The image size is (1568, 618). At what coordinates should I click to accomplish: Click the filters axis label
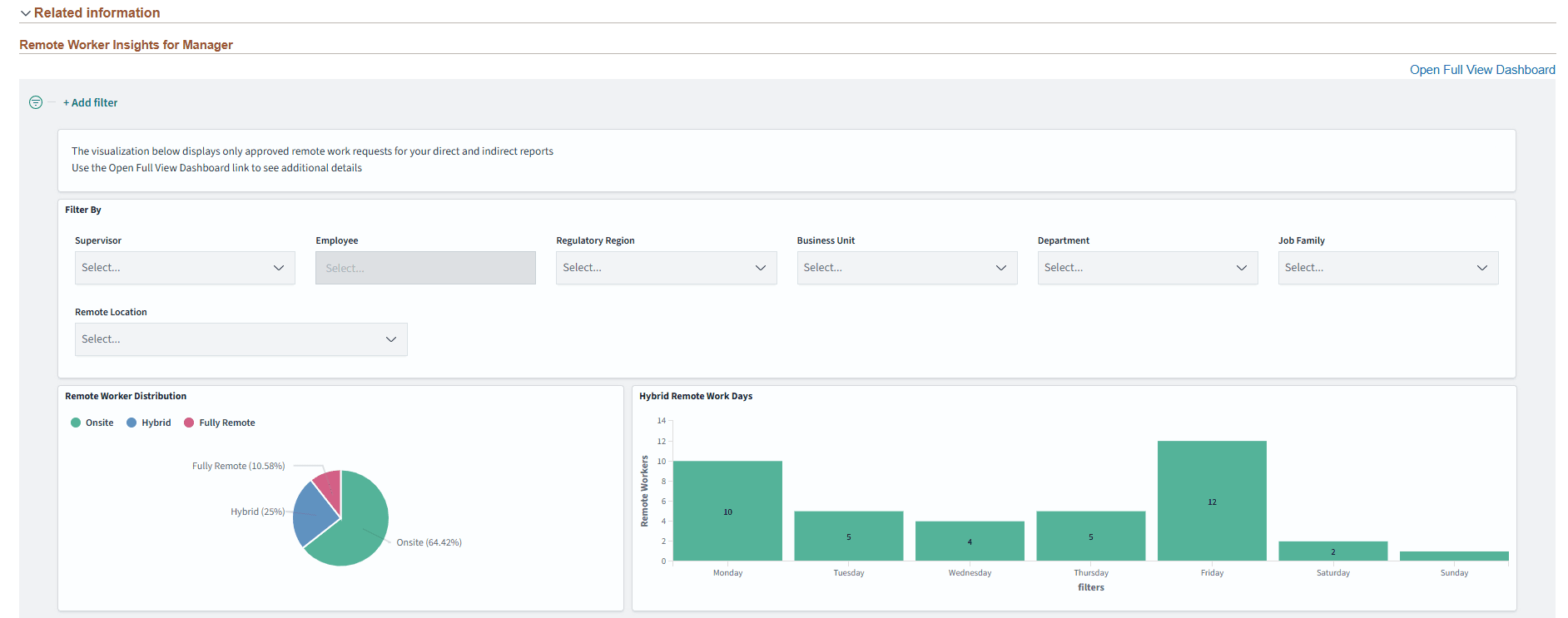click(1091, 587)
